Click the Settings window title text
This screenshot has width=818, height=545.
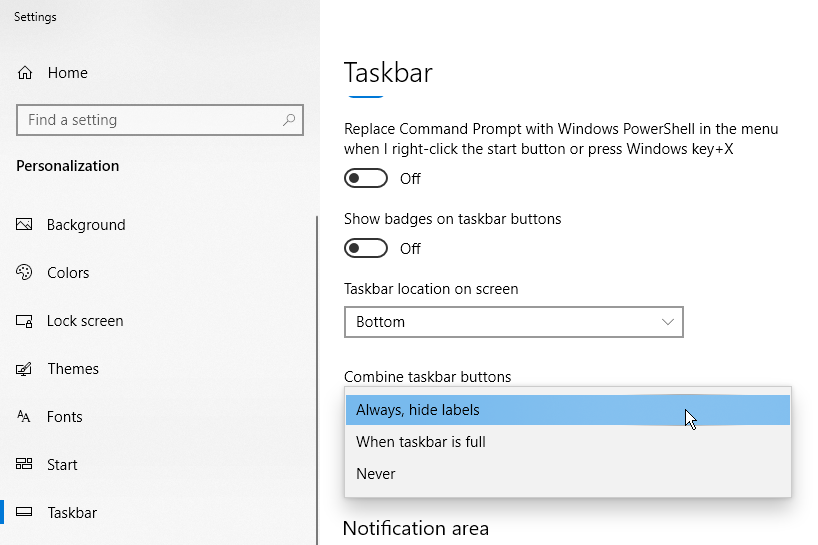click(x=35, y=17)
